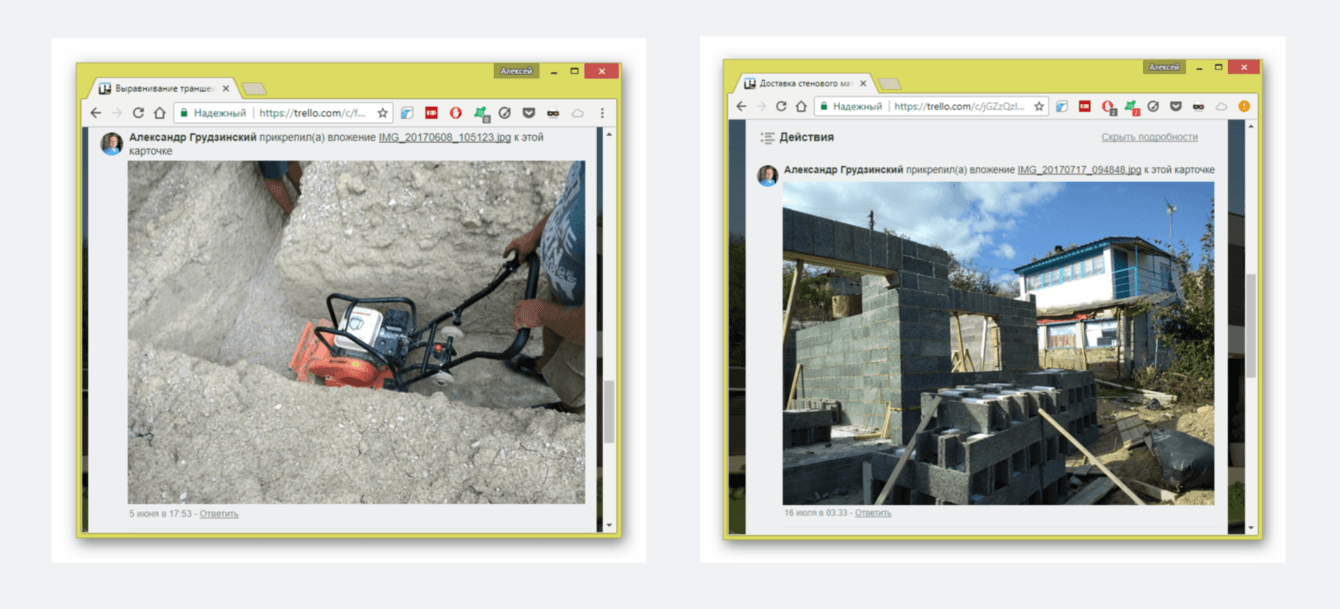Reload the page in the left window
Screen dimensions: 1340x609
(138, 113)
